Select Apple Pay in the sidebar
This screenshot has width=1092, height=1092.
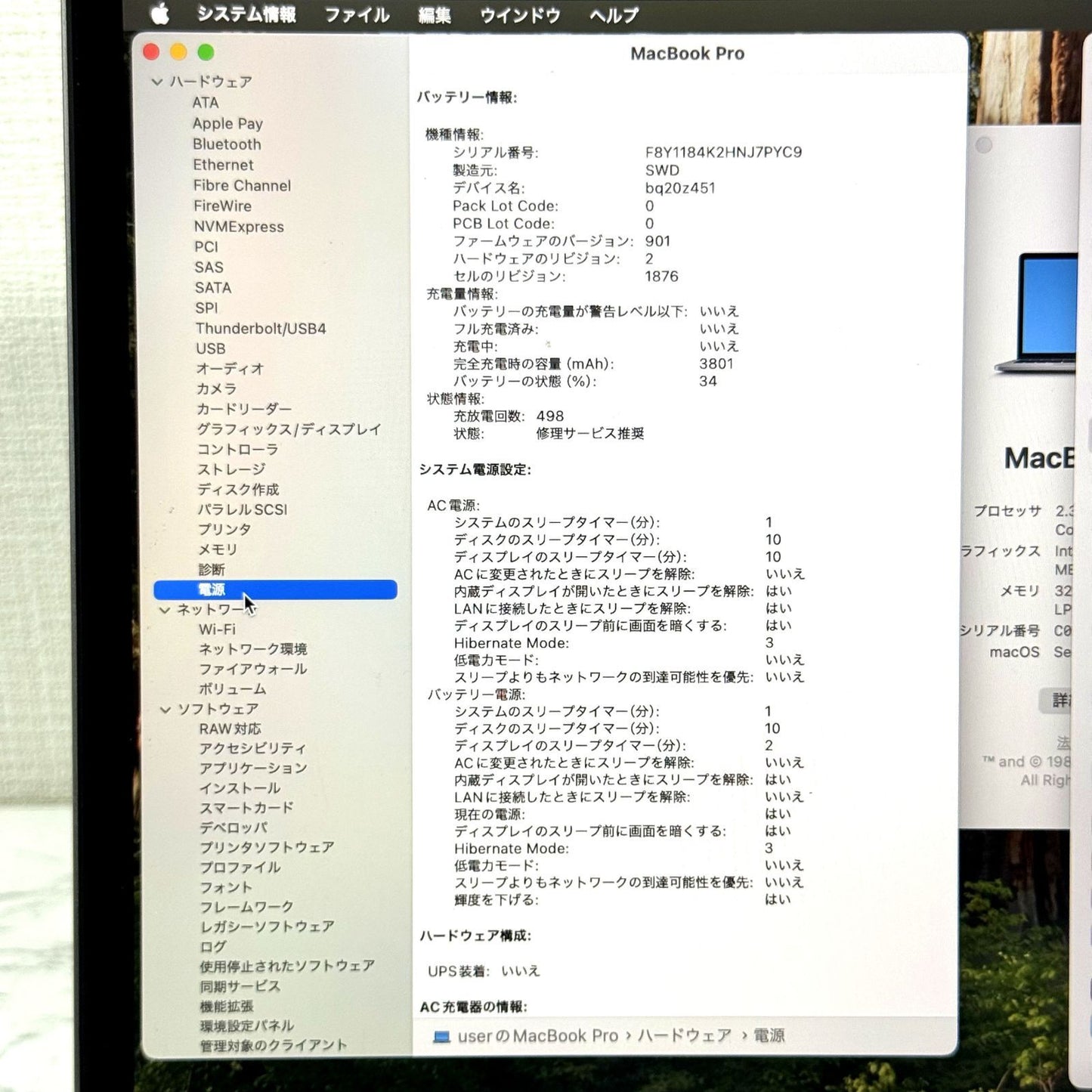(227, 123)
